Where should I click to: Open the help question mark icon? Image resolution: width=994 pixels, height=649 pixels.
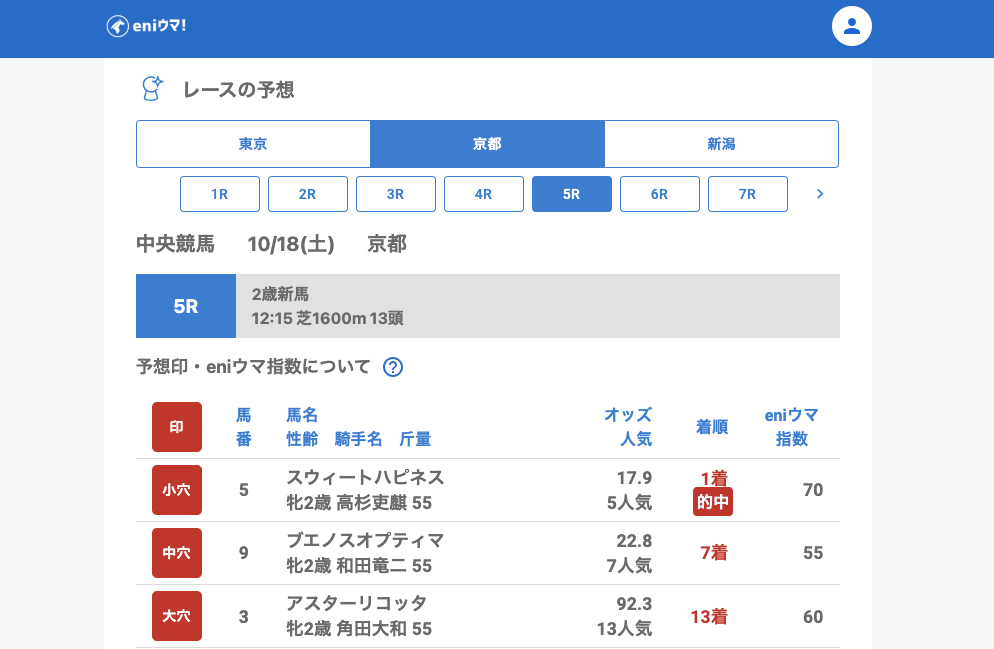[393, 367]
